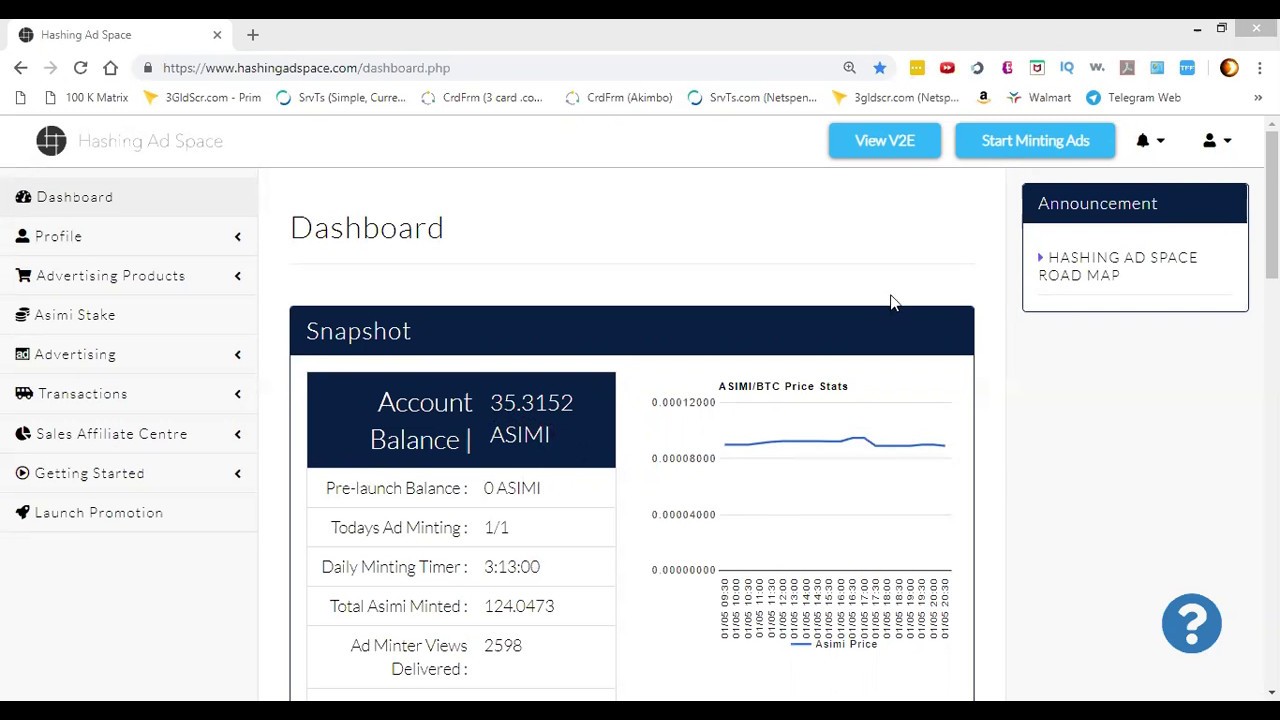Open the Telegram Web bookmark
This screenshot has width=1280, height=720.
coord(1134,98)
